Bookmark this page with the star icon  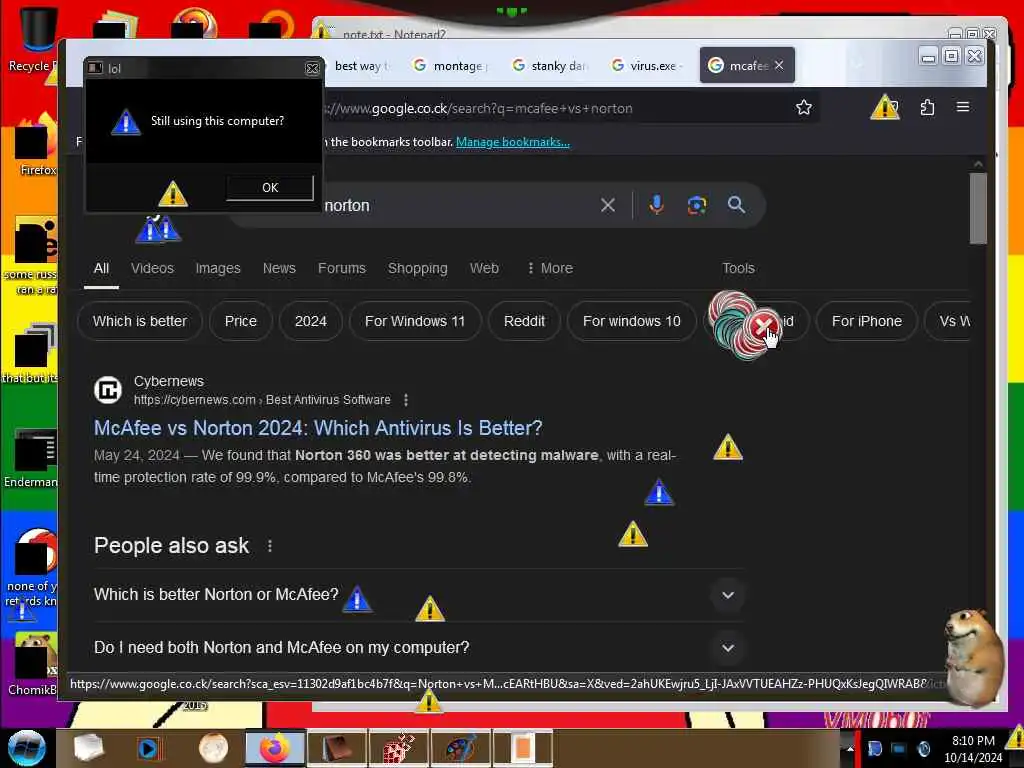(x=804, y=108)
